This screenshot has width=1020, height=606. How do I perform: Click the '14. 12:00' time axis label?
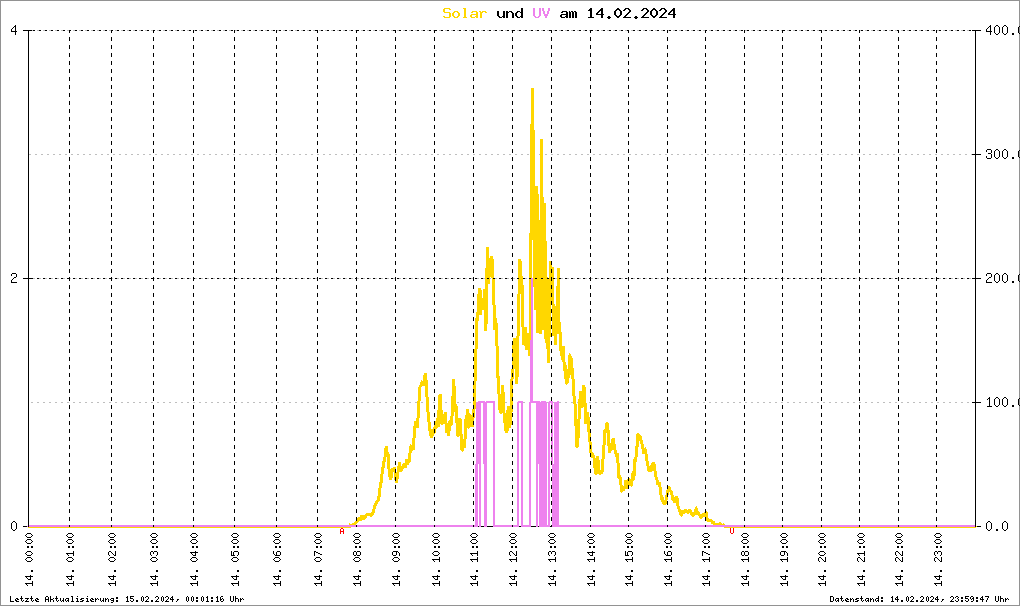point(514,561)
